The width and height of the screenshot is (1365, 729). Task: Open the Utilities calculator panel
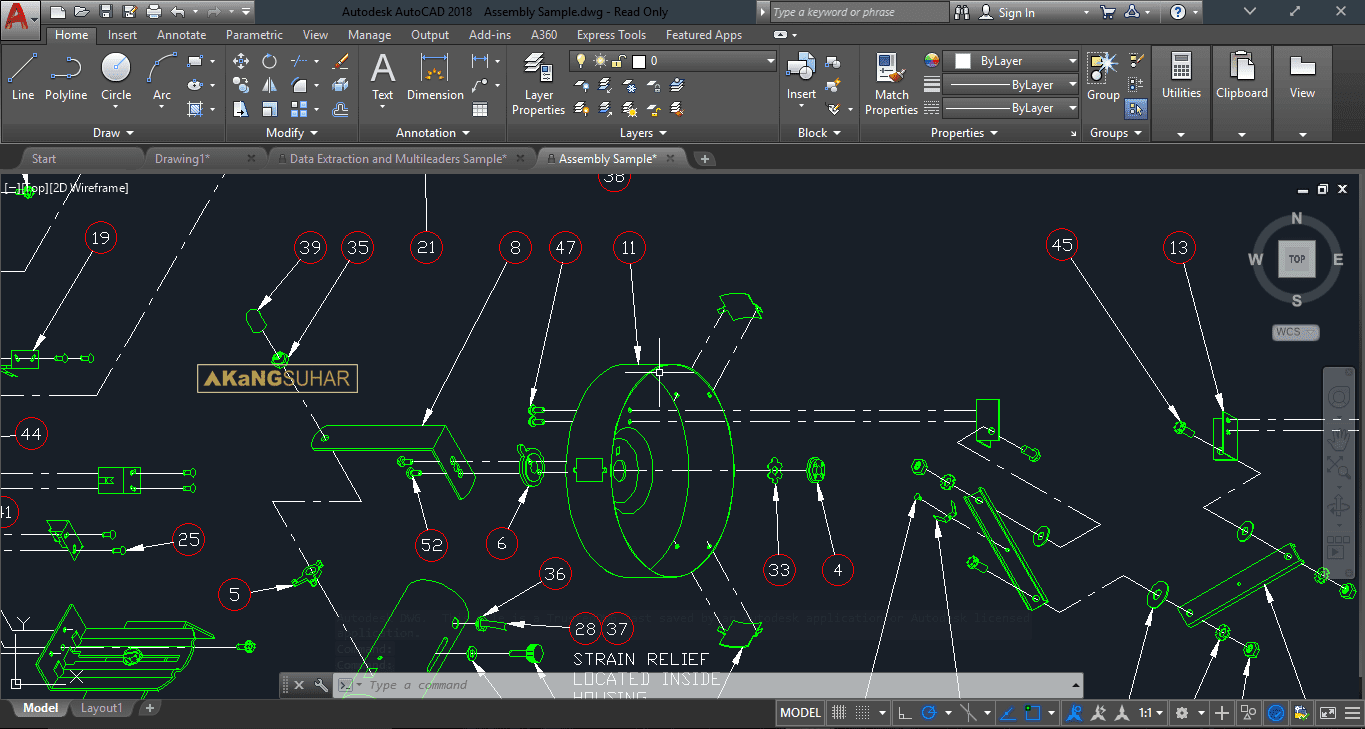(1181, 77)
